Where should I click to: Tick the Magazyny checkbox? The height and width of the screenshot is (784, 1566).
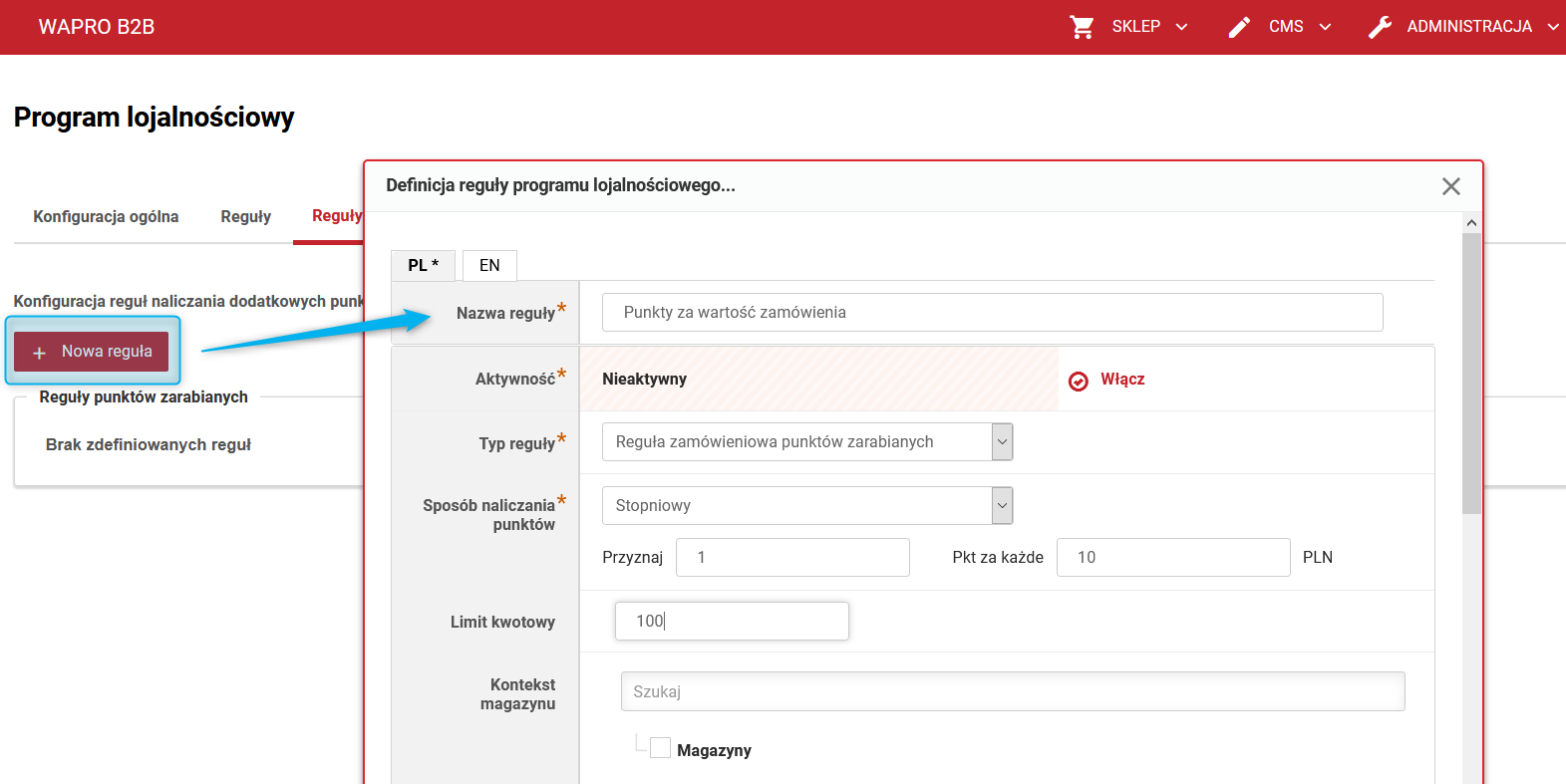pos(660,747)
